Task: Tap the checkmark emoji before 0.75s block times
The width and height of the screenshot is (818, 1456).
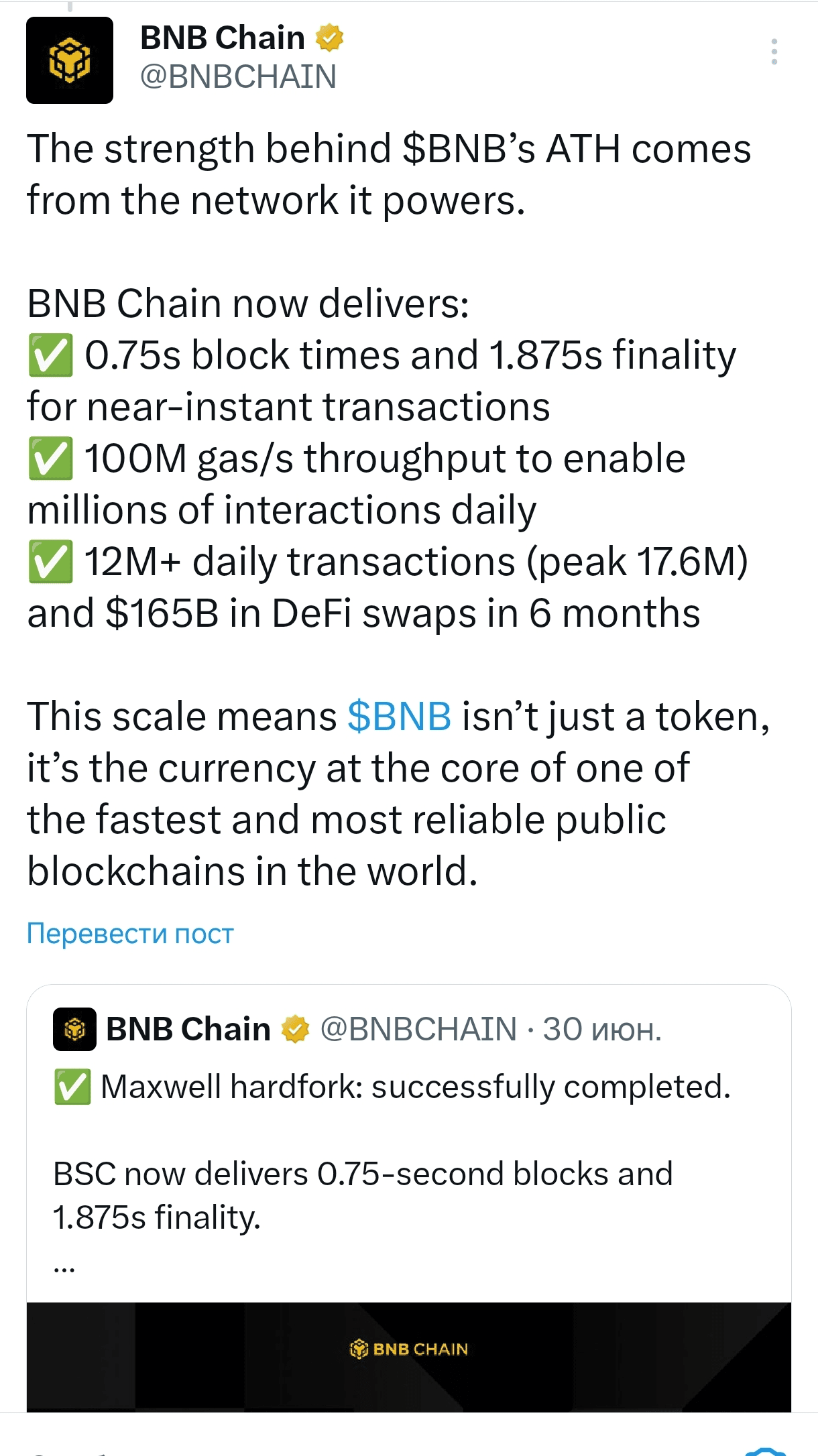Action: coord(50,356)
